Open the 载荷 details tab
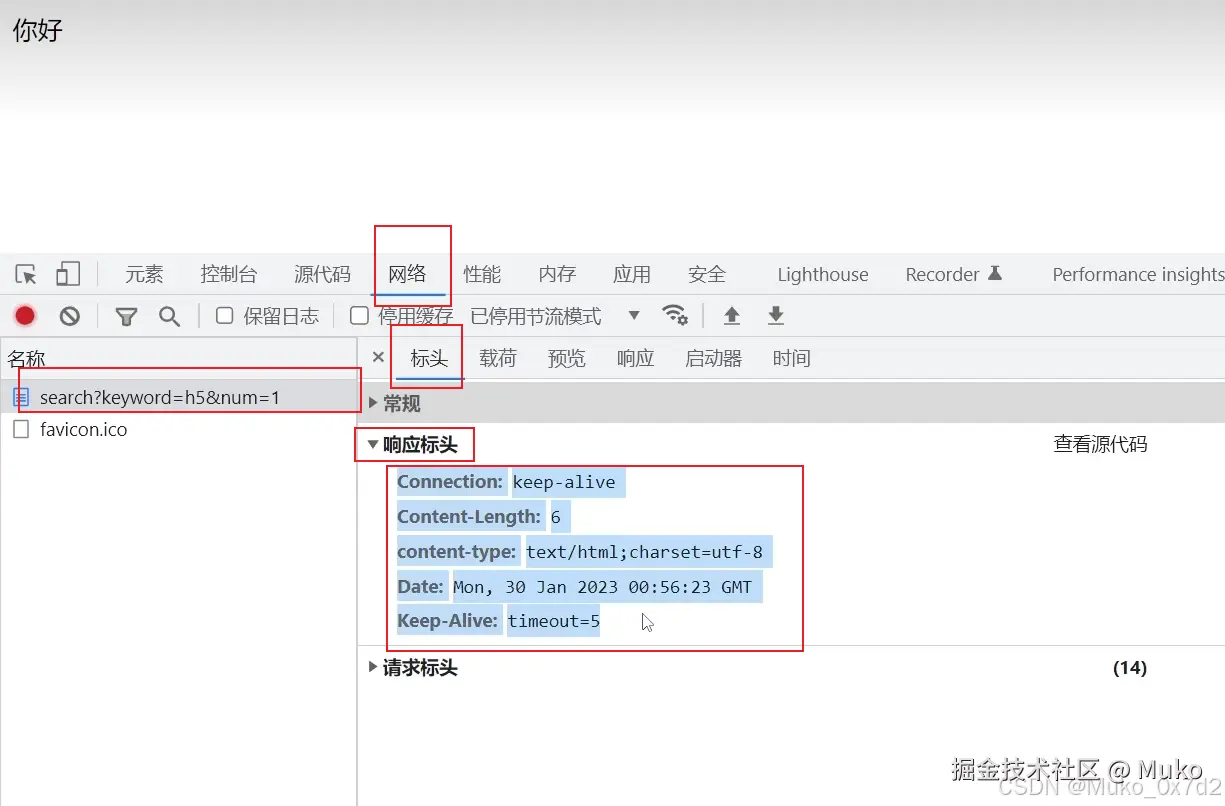Screen dimensions: 1225x806 tap(498, 358)
